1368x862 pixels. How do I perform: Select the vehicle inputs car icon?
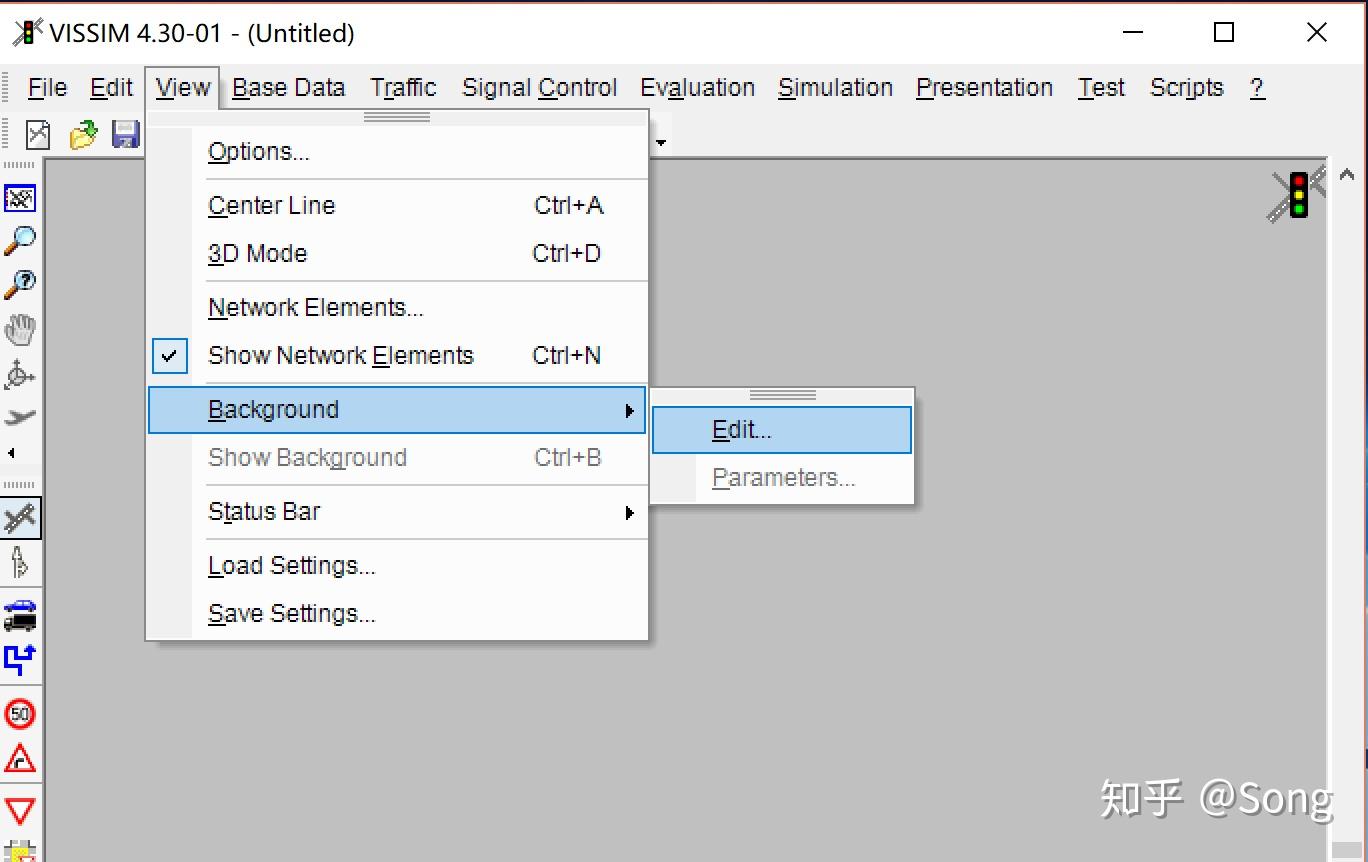[x=20, y=614]
